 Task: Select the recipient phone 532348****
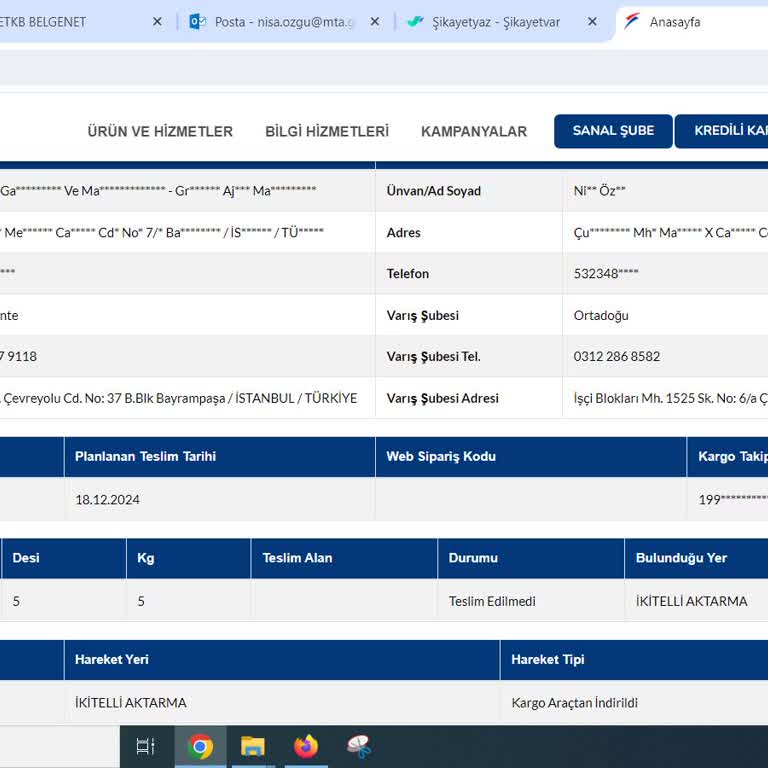click(606, 273)
